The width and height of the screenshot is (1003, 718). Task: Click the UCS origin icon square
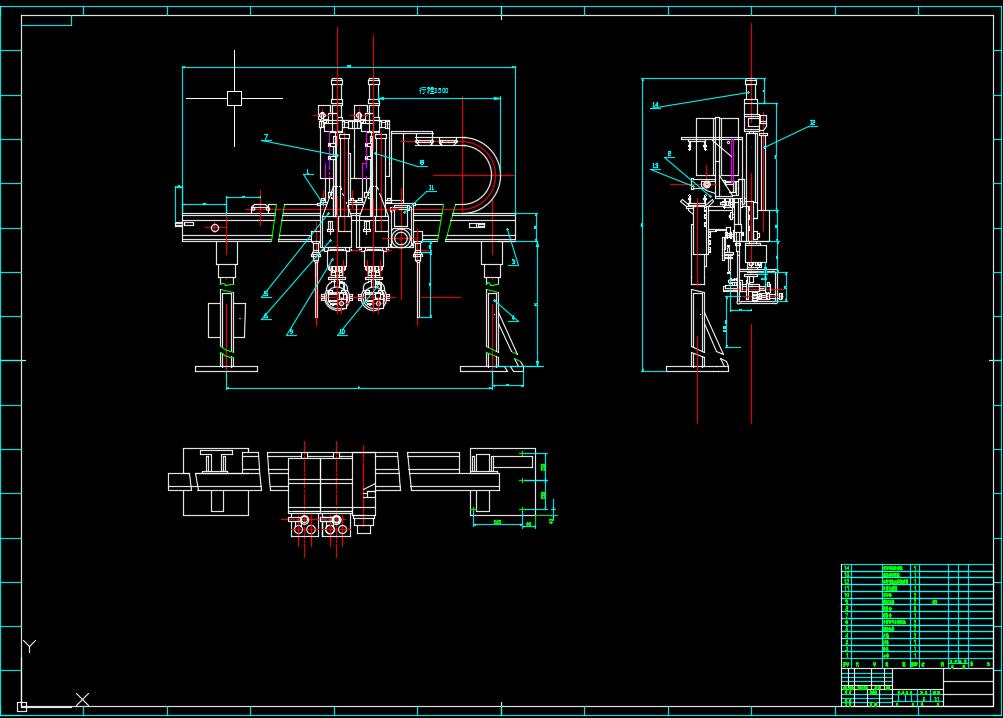22,706
